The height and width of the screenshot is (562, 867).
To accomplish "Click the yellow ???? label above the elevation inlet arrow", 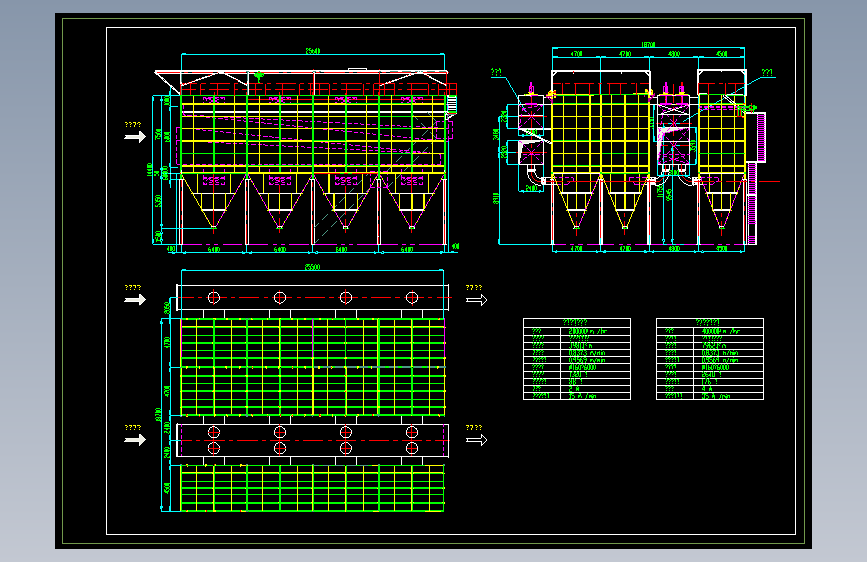I will pyautogui.click(x=133, y=125).
